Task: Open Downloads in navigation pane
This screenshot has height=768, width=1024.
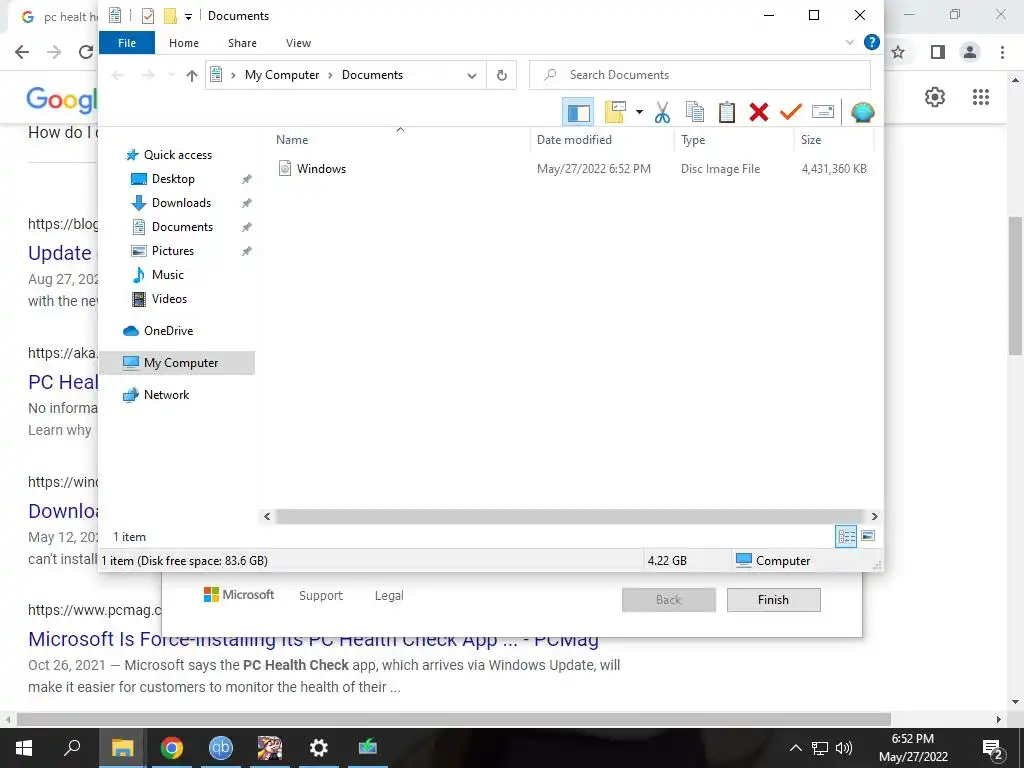Action: (181, 203)
